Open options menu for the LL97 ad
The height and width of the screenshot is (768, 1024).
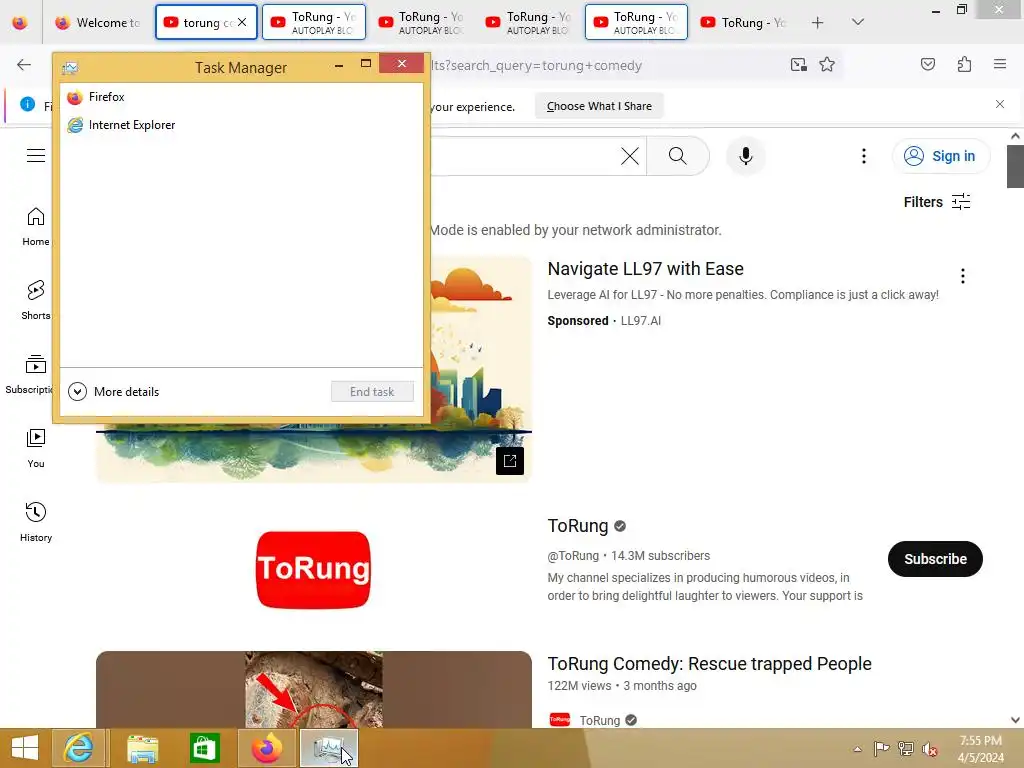click(963, 276)
